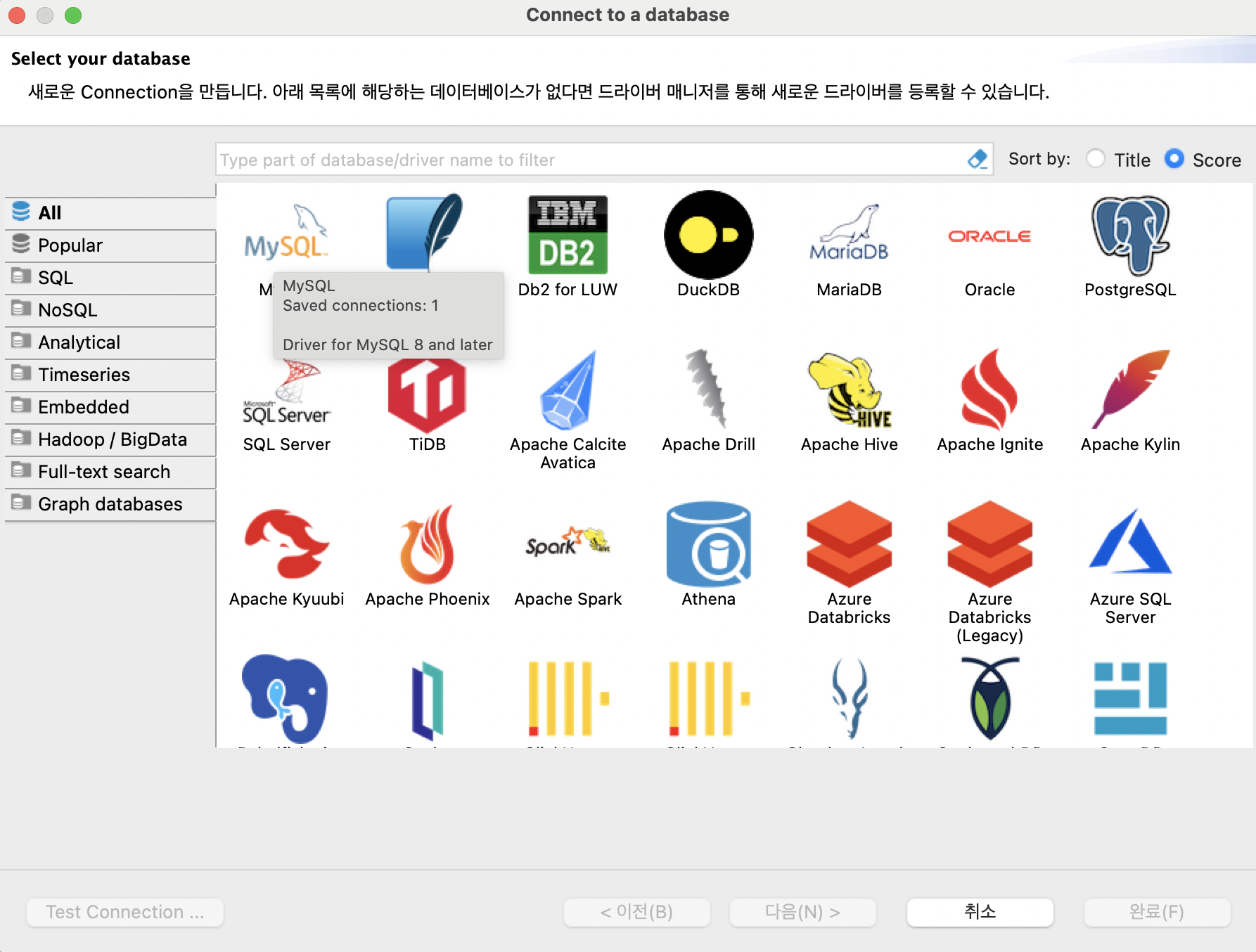Pick the SQL Server icon
This screenshot has width=1256, height=952.
(x=286, y=392)
